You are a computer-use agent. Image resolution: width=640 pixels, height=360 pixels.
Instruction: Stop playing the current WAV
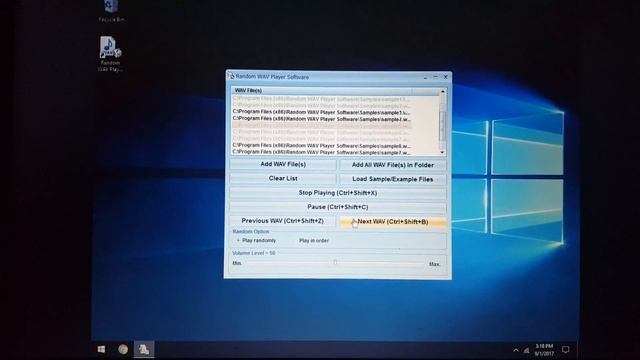click(338, 193)
